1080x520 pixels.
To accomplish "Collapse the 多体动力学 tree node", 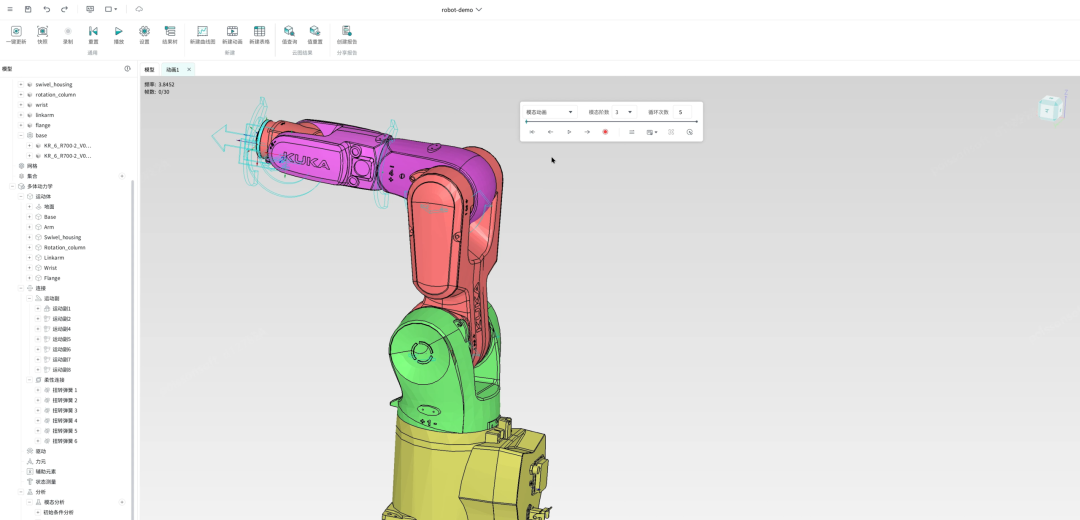I will (x=13, y=186).
